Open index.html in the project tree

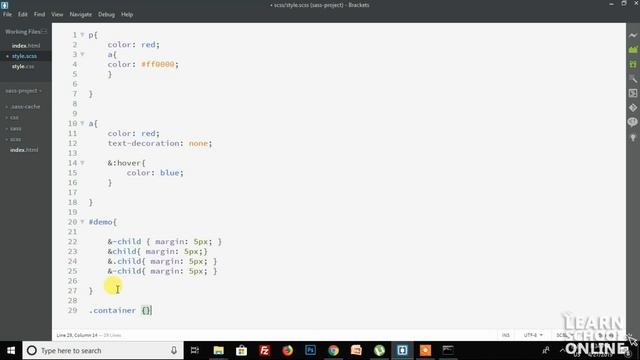click(24, 150)
